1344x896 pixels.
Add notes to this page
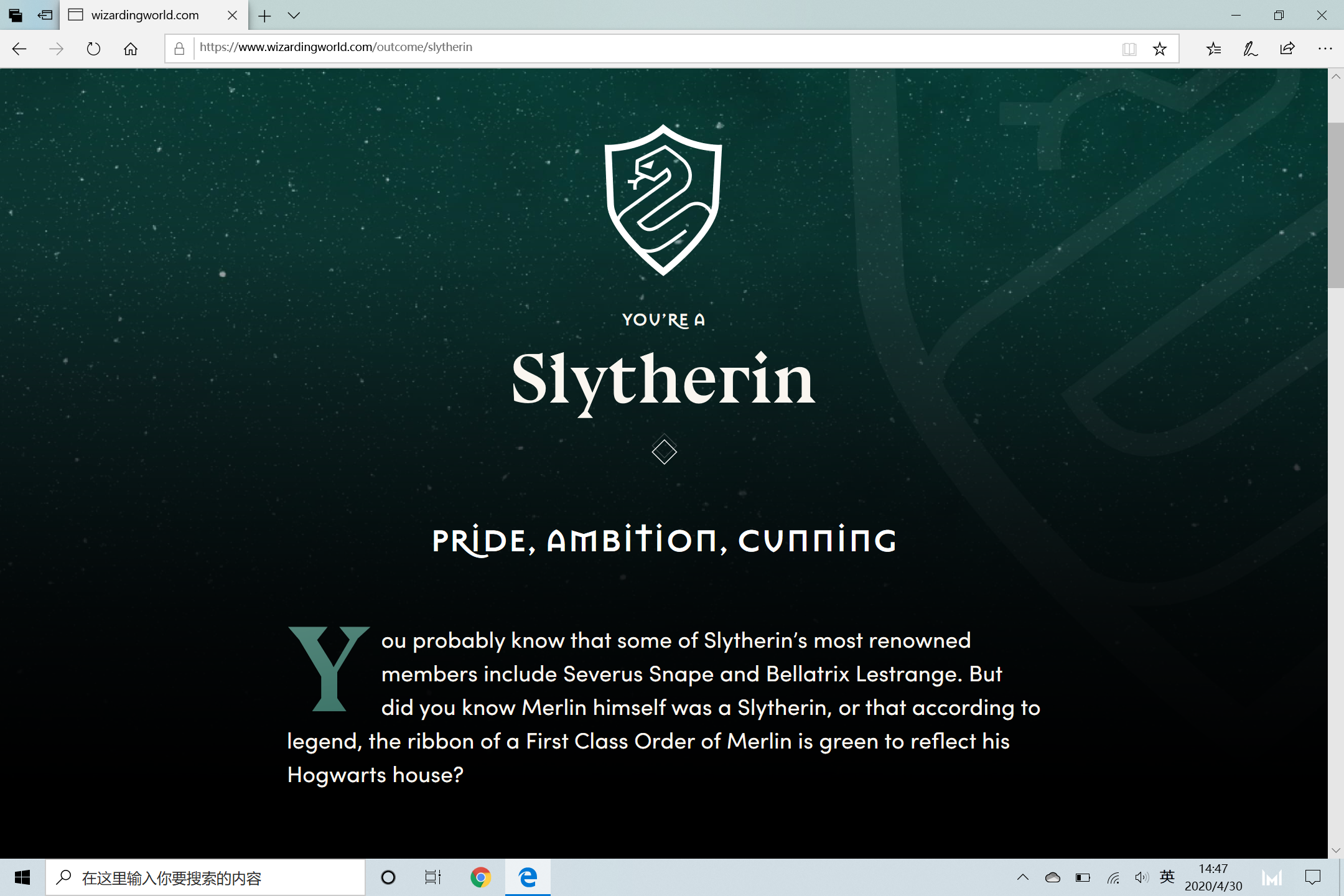(1251, 49)
